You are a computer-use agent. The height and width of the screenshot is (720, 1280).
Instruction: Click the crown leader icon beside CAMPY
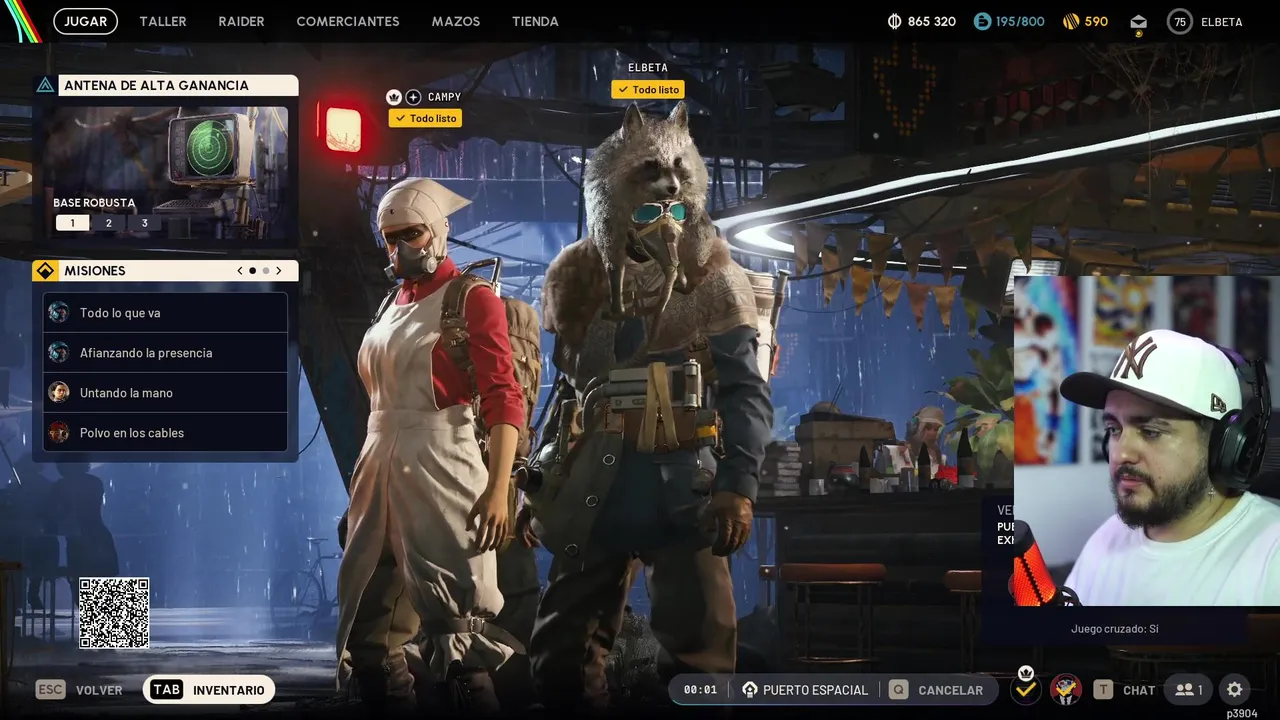click(394, 97)
